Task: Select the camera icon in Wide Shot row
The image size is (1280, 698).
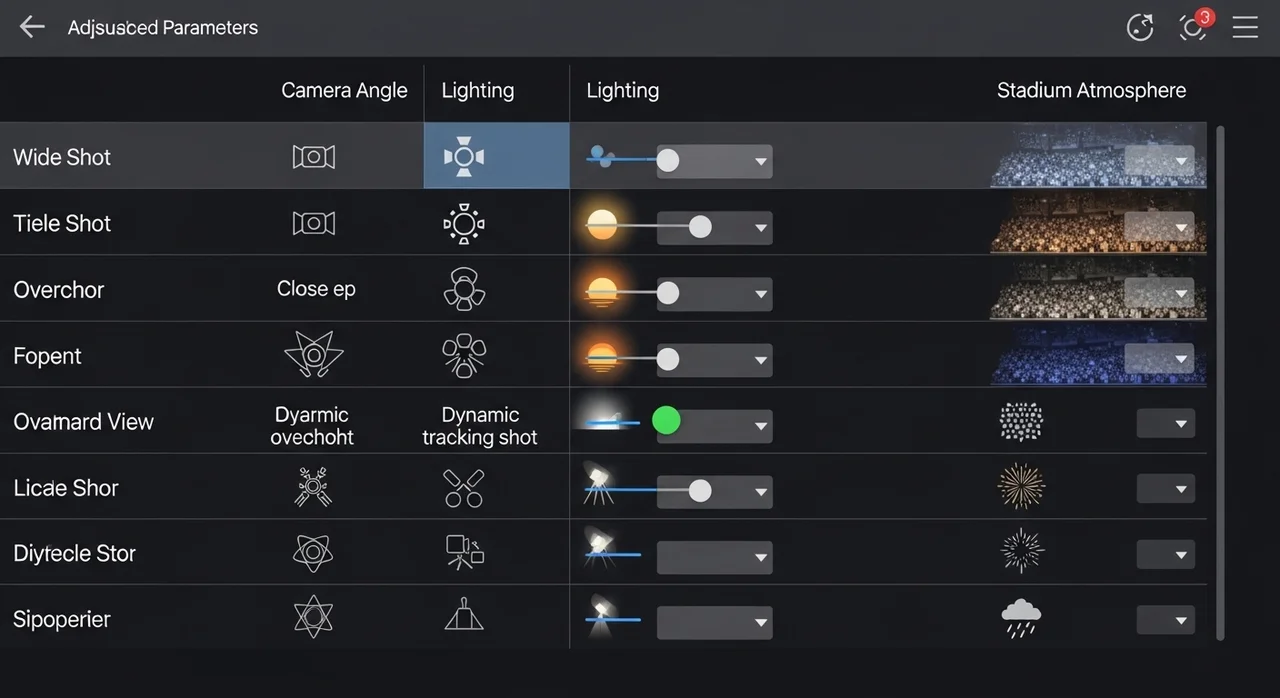Action: (x=313, y=157)
